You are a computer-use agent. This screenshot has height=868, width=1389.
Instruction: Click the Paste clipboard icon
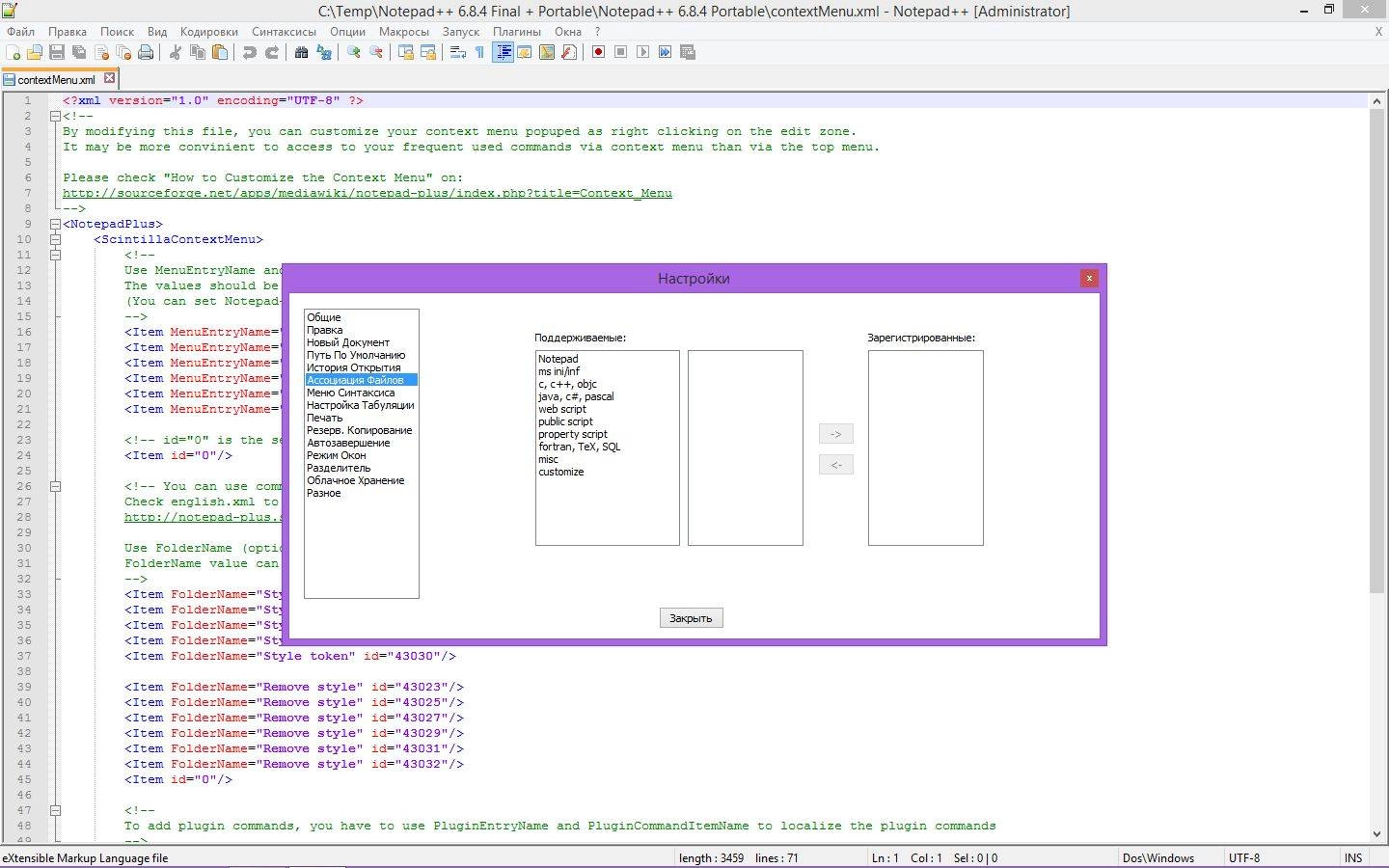[220, 52]
